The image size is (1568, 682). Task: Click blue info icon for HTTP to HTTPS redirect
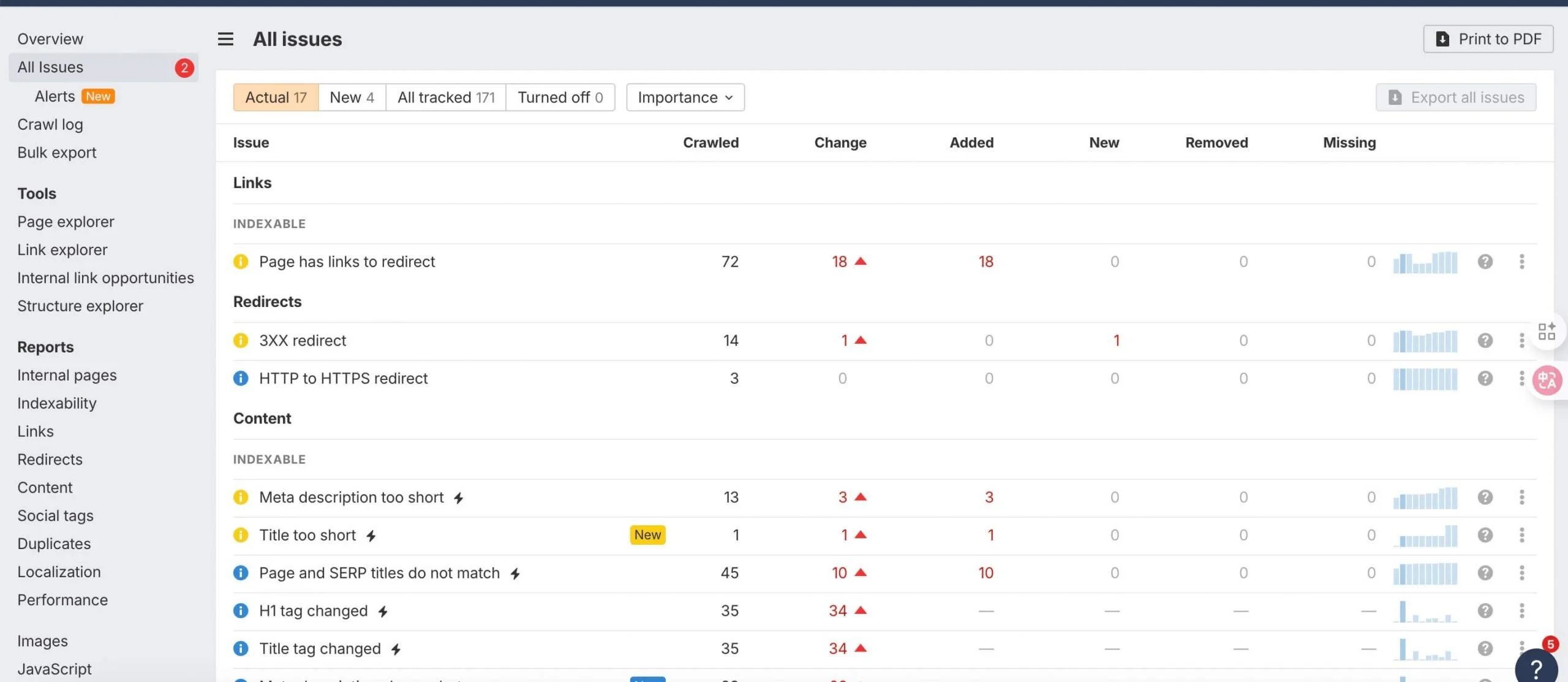pyautogui.click(x=241, y=378)
